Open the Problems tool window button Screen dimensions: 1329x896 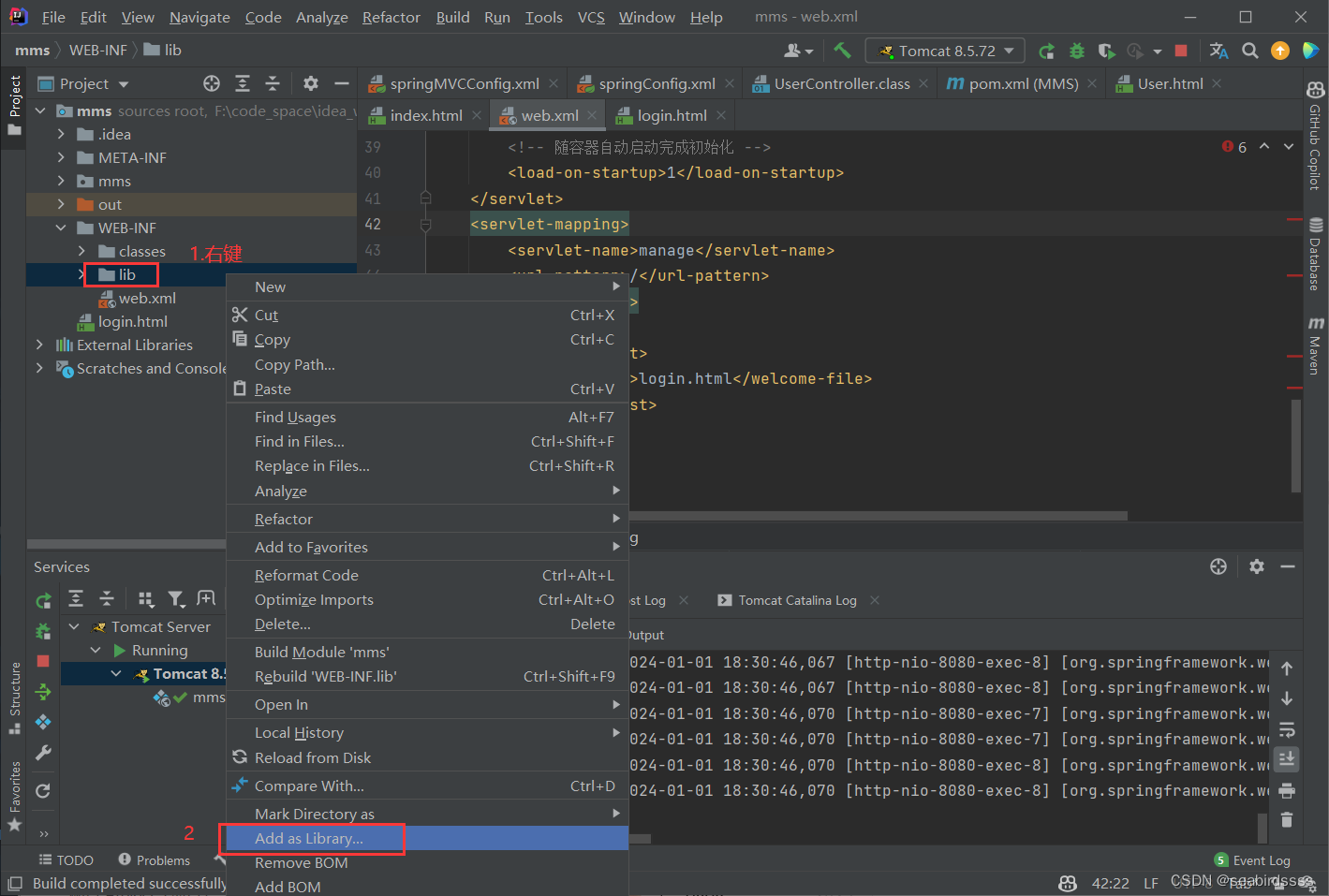click(155, 859)
